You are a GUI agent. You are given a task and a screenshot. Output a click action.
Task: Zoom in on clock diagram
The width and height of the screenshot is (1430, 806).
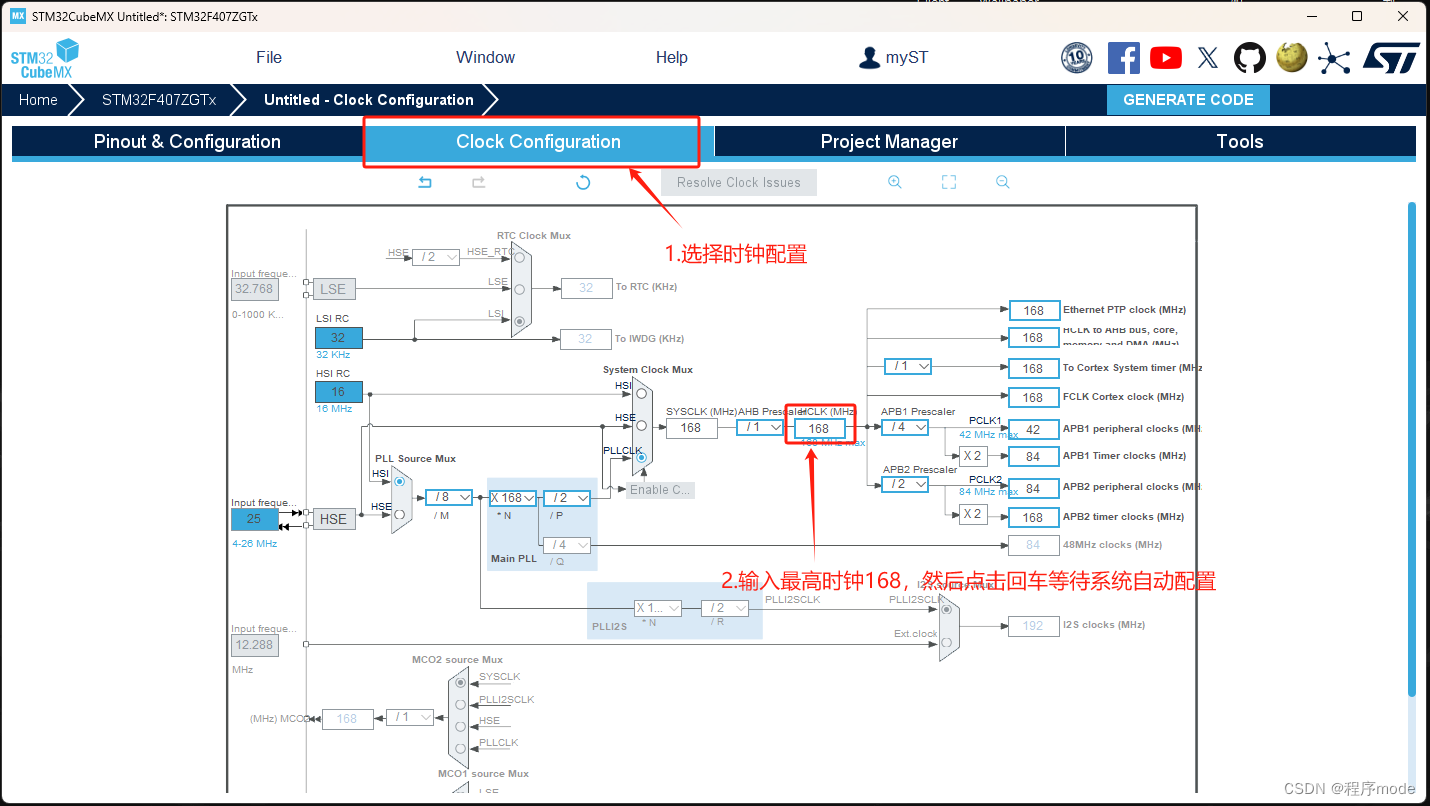(x=895, y=182)
